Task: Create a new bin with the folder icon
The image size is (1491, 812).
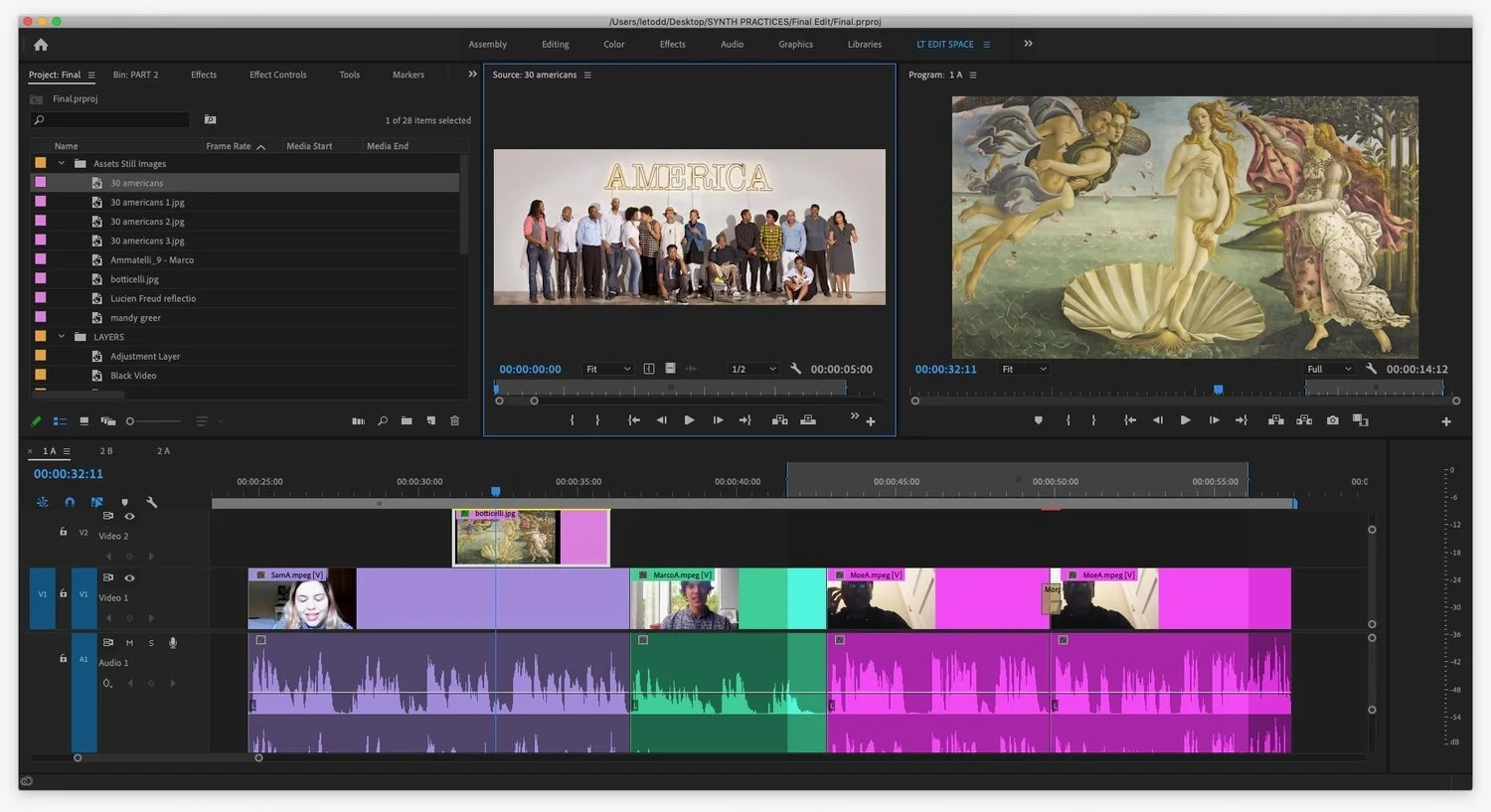Action: pyautogui.click(x=407, y=421)
